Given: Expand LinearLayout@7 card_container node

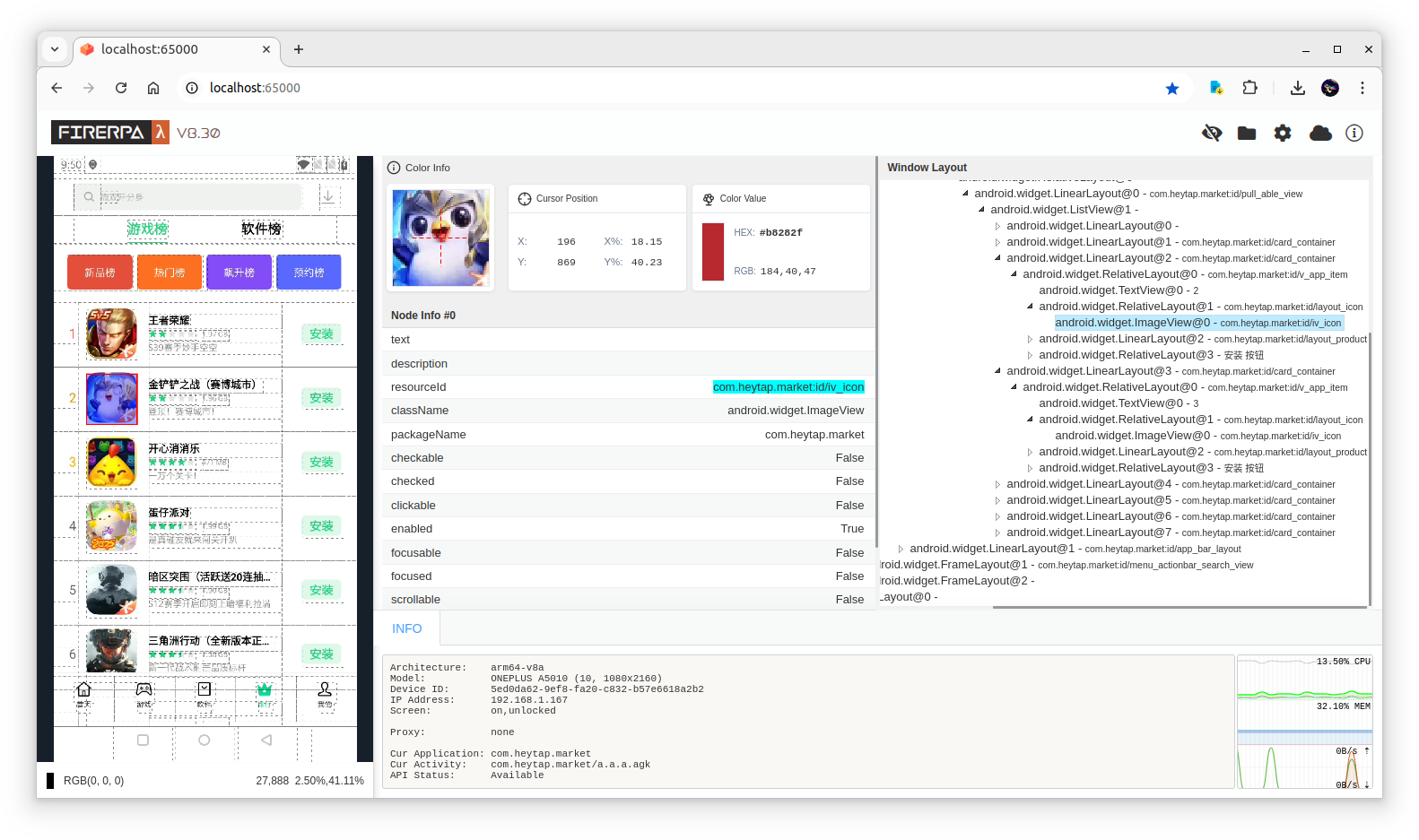Looking at the screenshot, I should pyautogui.click(x=997, y=533).
